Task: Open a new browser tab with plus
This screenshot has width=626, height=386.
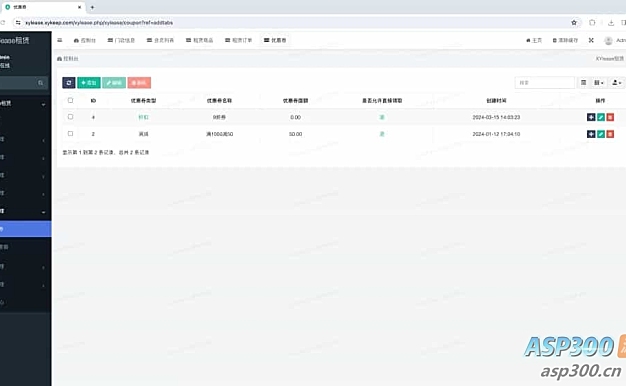Action: point(92,7)
